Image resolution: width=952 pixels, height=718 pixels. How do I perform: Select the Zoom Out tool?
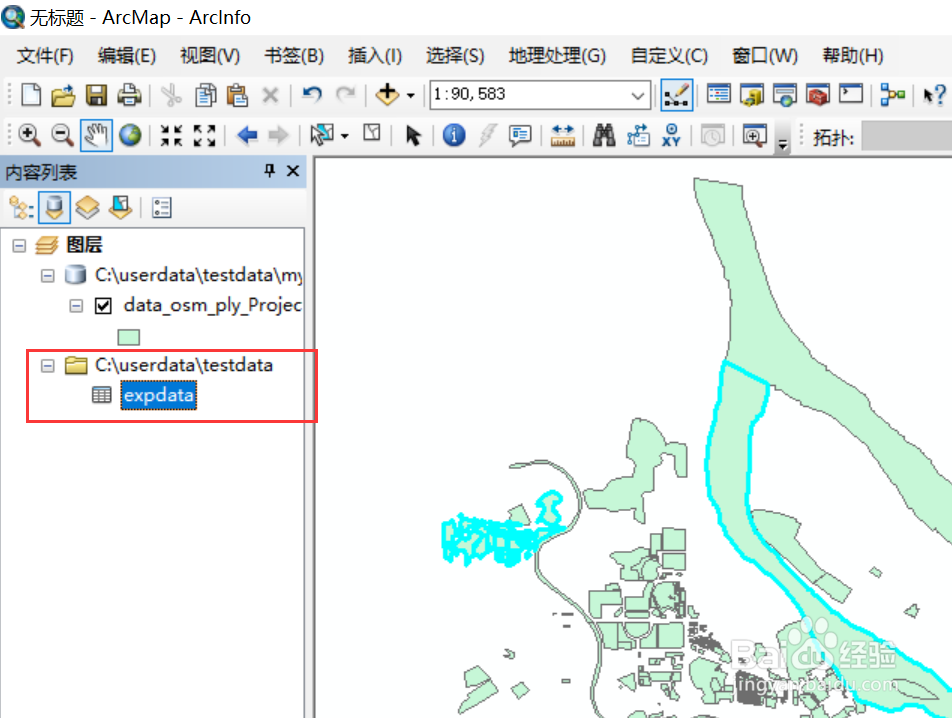(63, 135)
